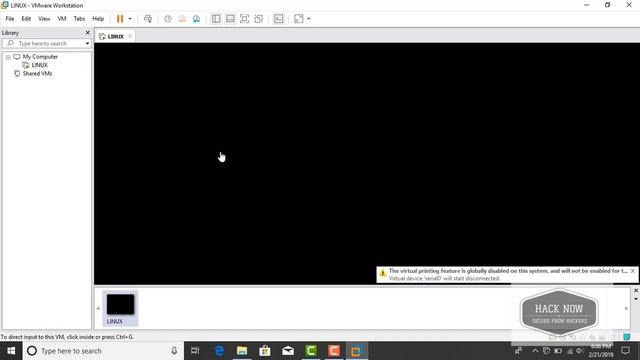Toggle the library sidebar view icon
The height and width of the screenshot is (360, 640).
point(216,19)
